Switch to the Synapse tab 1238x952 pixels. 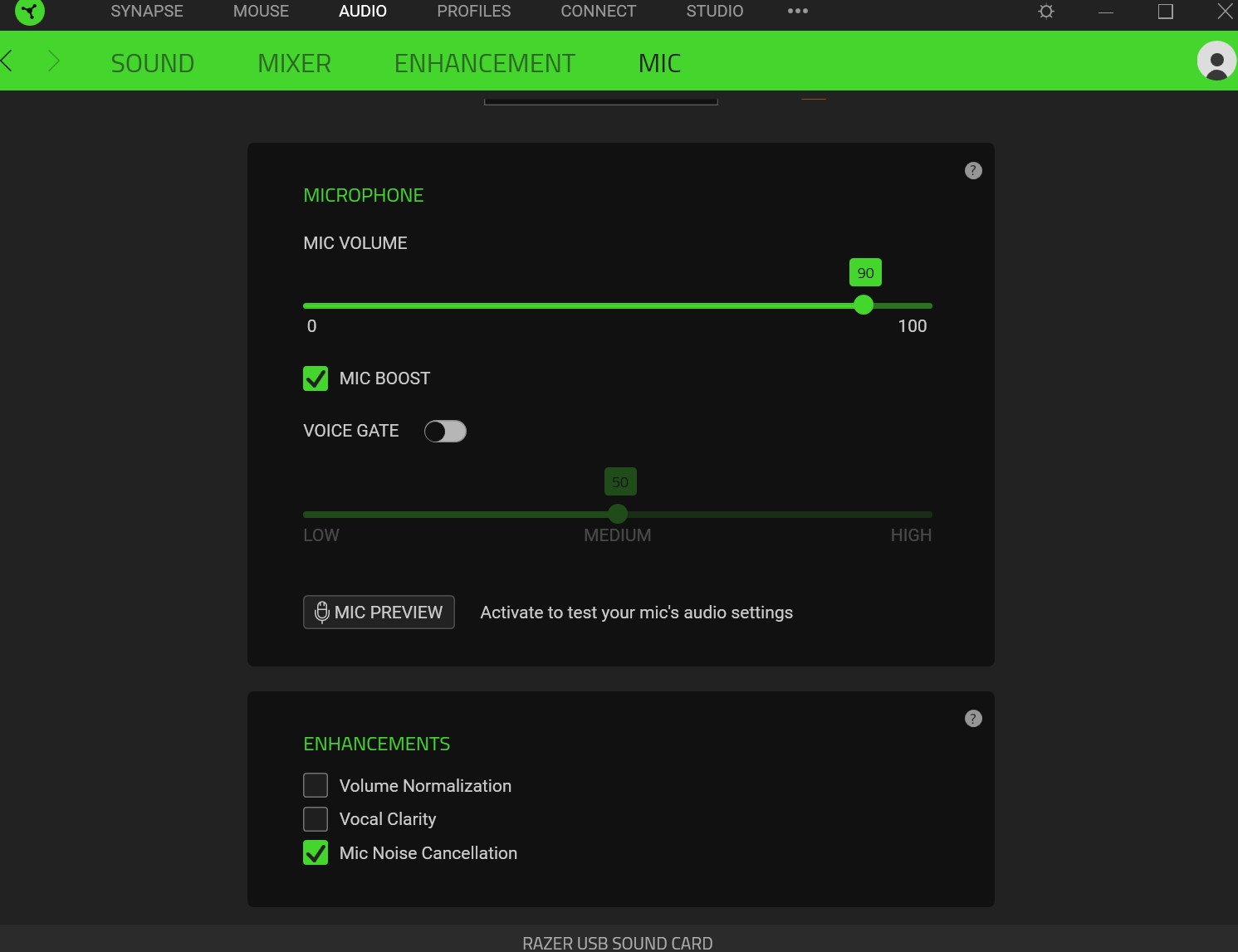pyautogui.click(x=147, y=12)
